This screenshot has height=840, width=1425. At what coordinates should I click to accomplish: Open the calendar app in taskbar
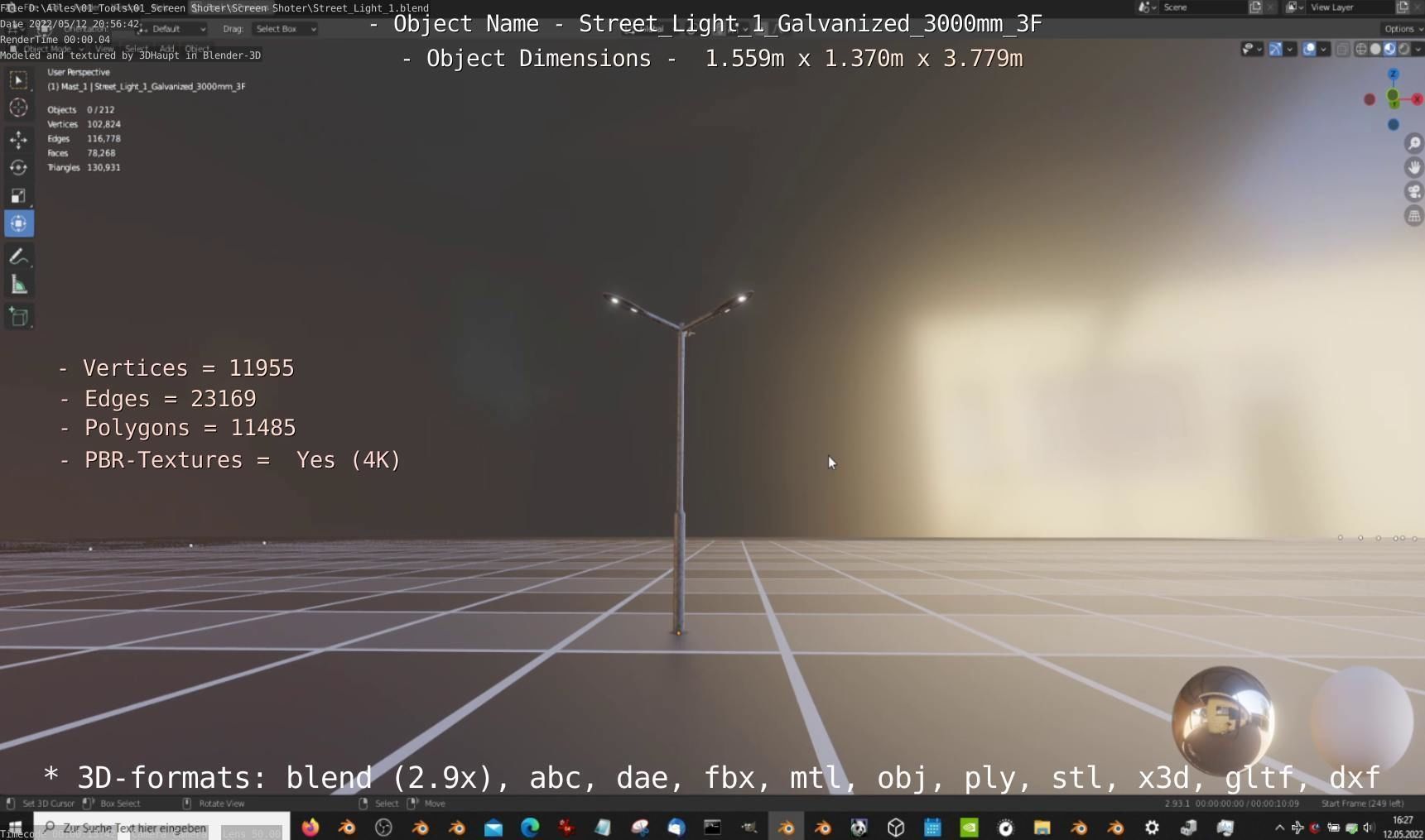(932, 827)
